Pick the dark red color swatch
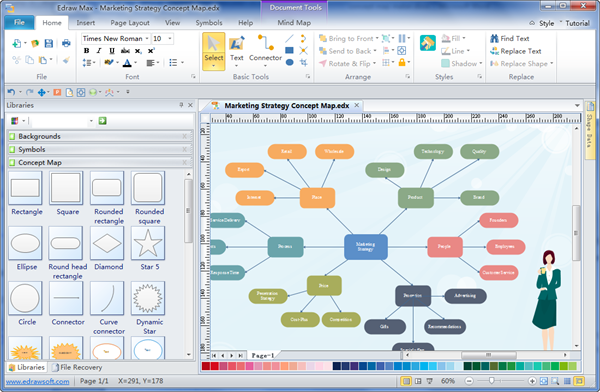Image resolution: width=600 pixels, height=392 pixels. 205,366
